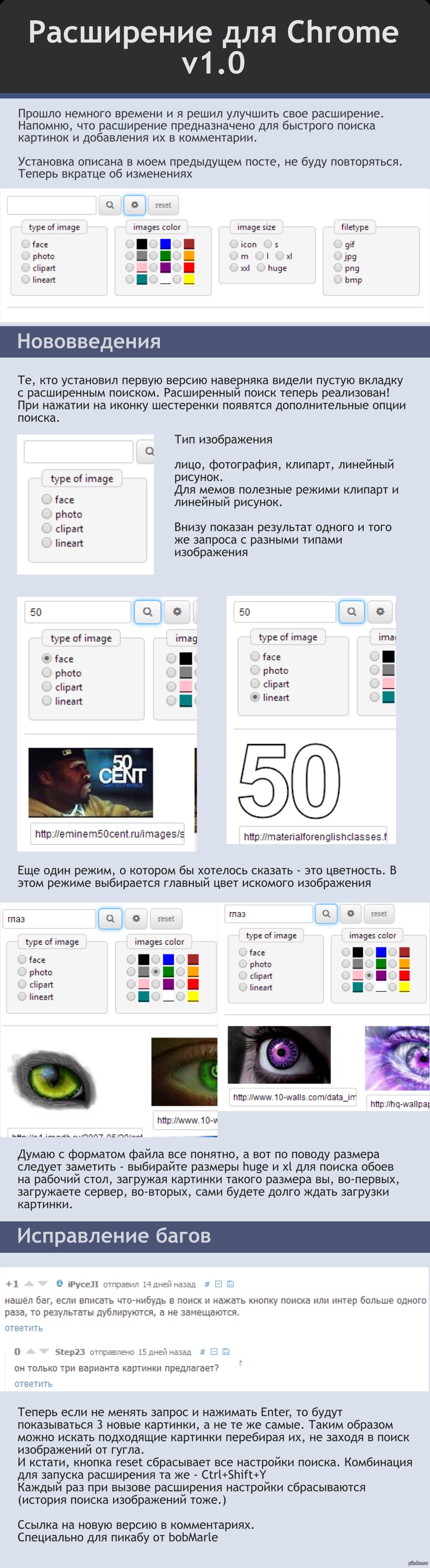430x1568 pixels.
Task: Click the # permalink icon on iPyceJI's comment
Action: (x=207, y=1284)
